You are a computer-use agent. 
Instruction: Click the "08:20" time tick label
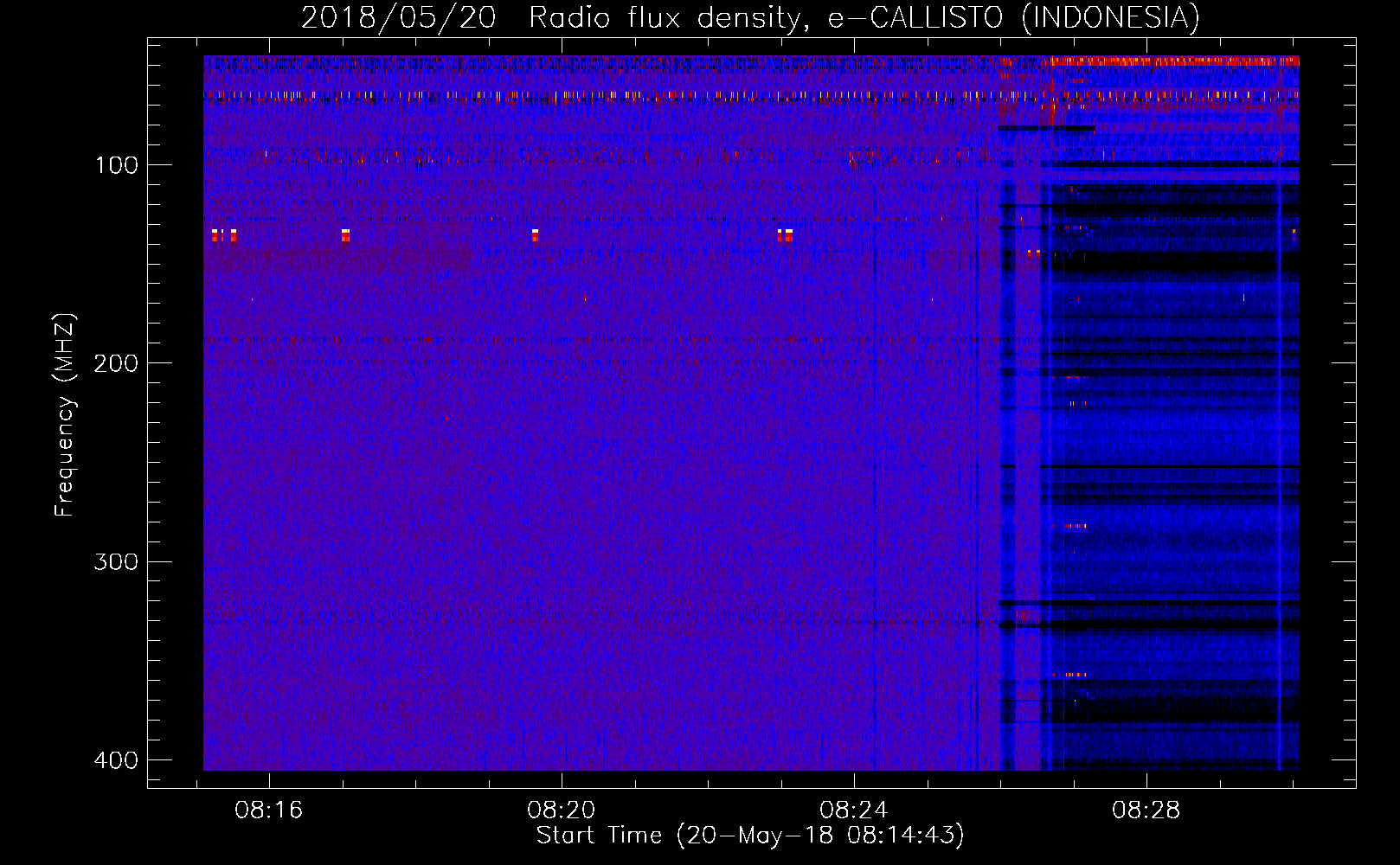(x=562, y=811)
